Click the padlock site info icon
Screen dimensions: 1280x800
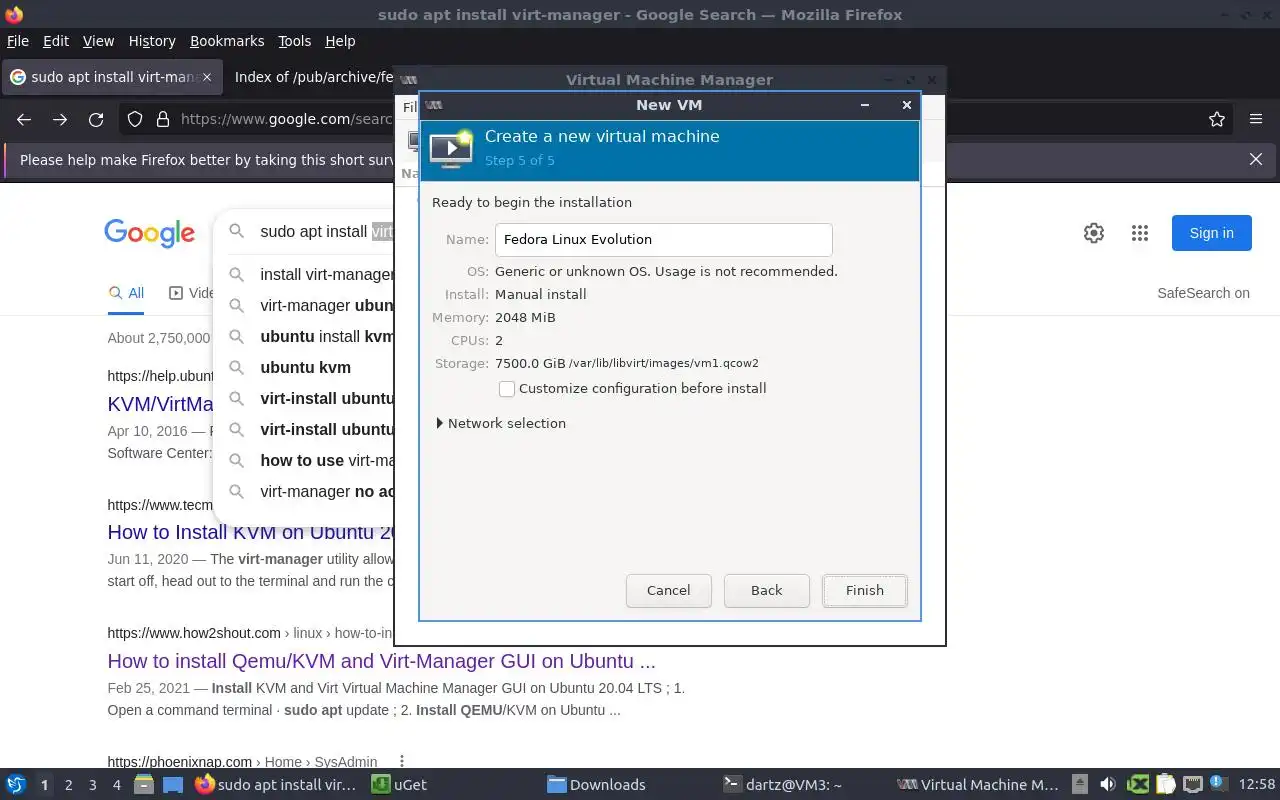click(163, 119)
